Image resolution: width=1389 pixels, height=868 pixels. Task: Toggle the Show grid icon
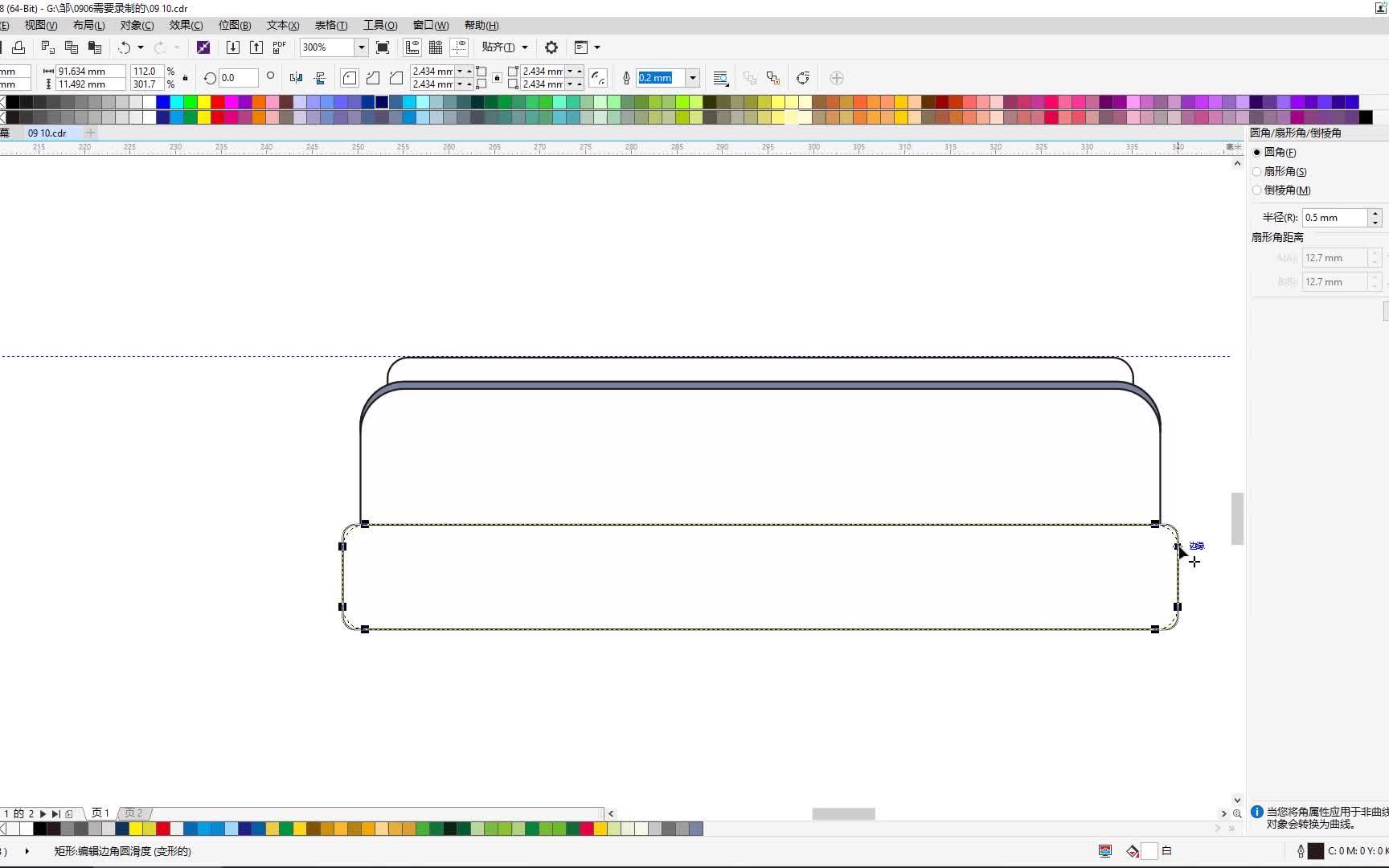coord(436,47)
